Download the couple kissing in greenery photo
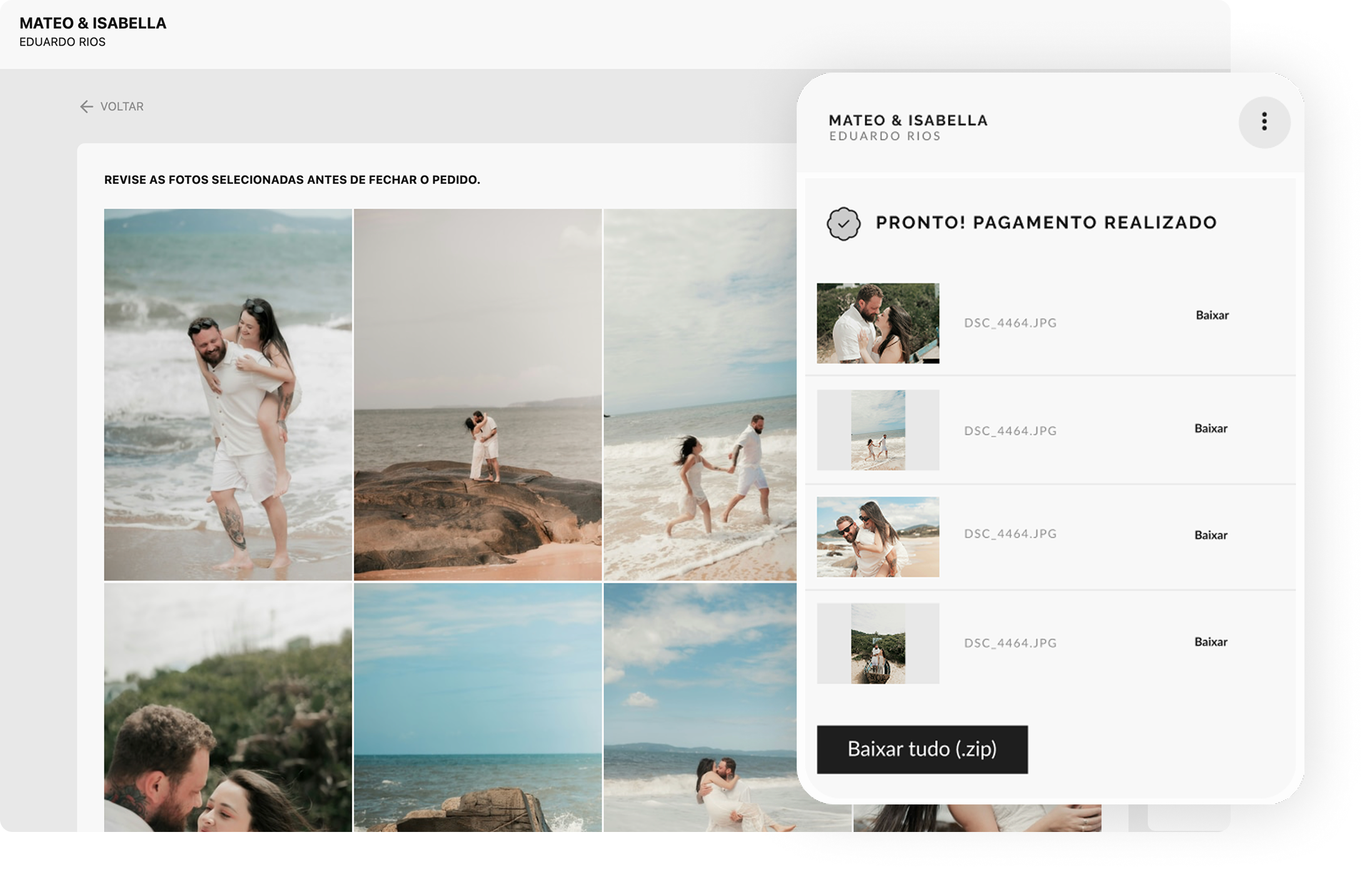This screenshot has width=1372, height=877. coord(1211,315)
